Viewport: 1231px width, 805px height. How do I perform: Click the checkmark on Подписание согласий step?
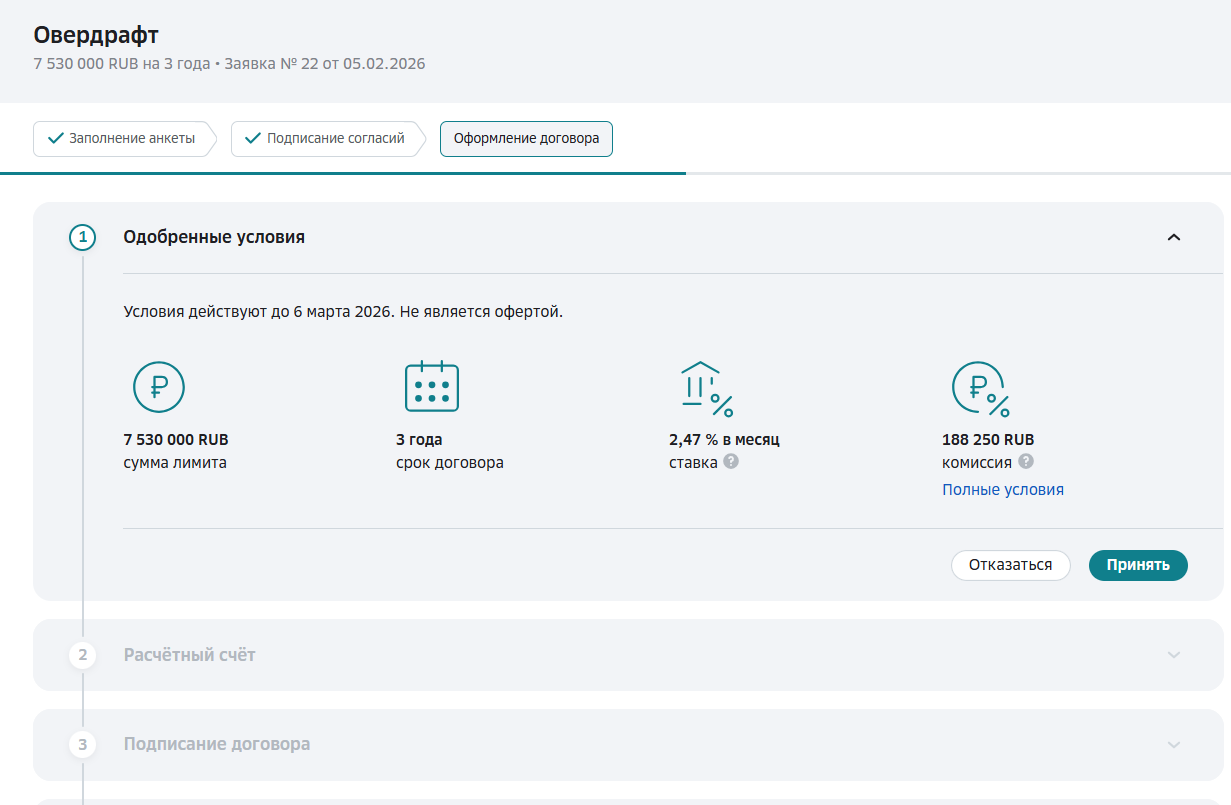(253, 138)
